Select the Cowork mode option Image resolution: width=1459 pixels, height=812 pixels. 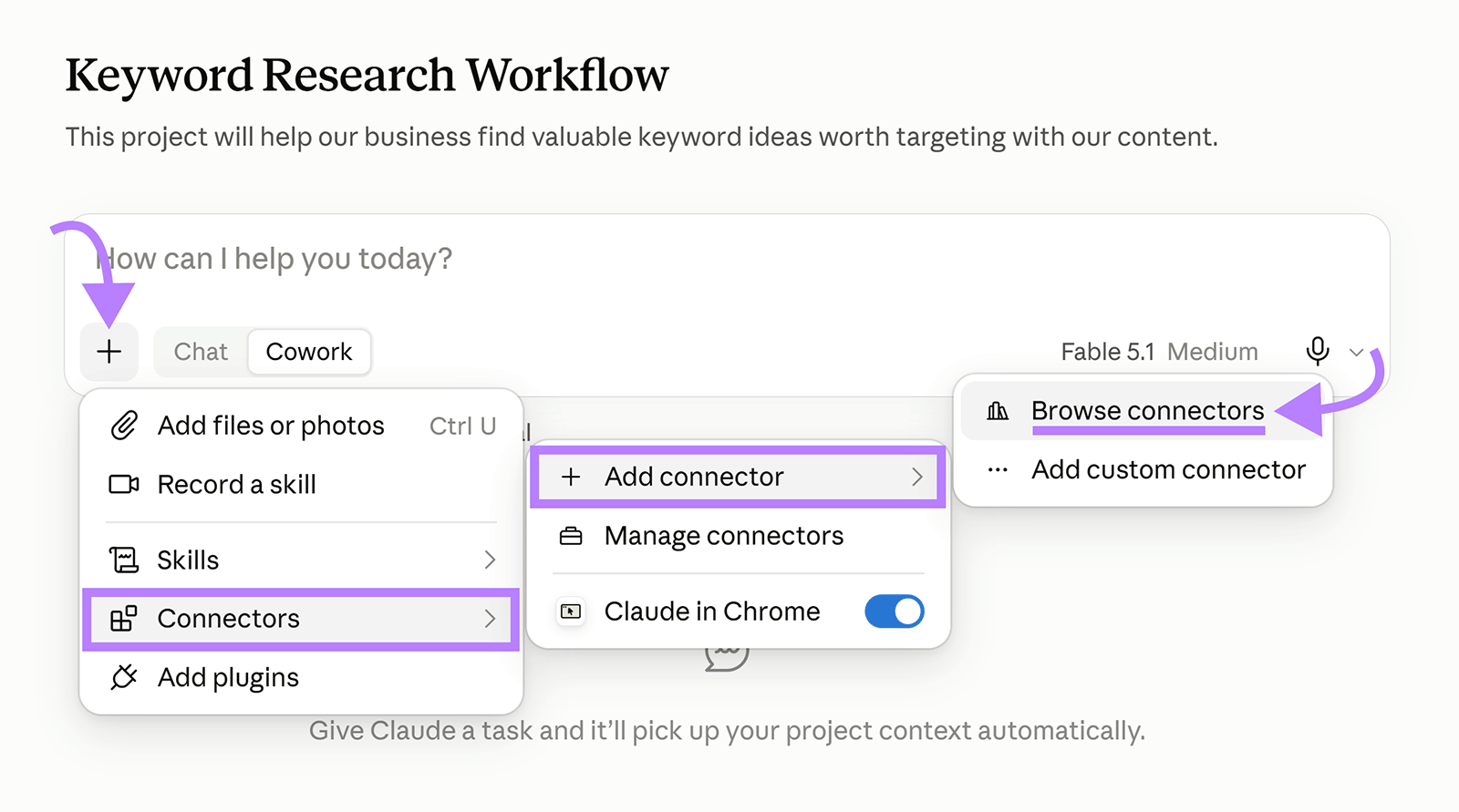[309, 352]
